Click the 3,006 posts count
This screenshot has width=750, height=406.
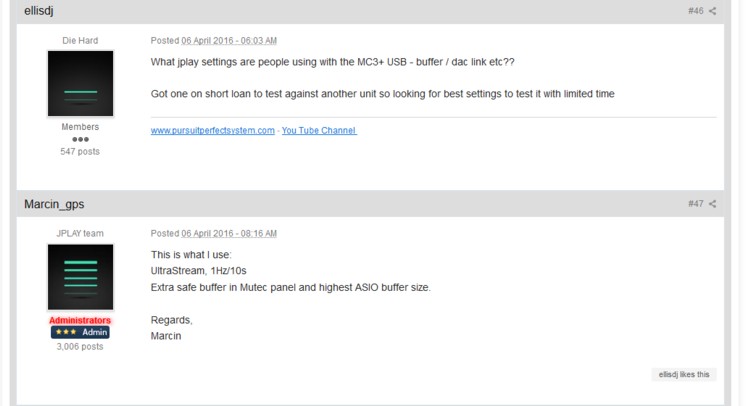coord(80,347)
